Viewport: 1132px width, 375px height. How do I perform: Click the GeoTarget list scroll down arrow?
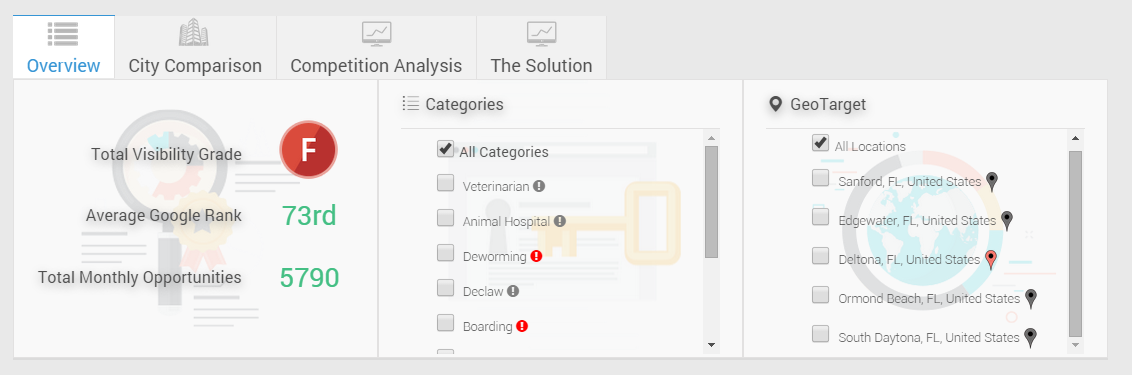click(x=1075, y=345)
